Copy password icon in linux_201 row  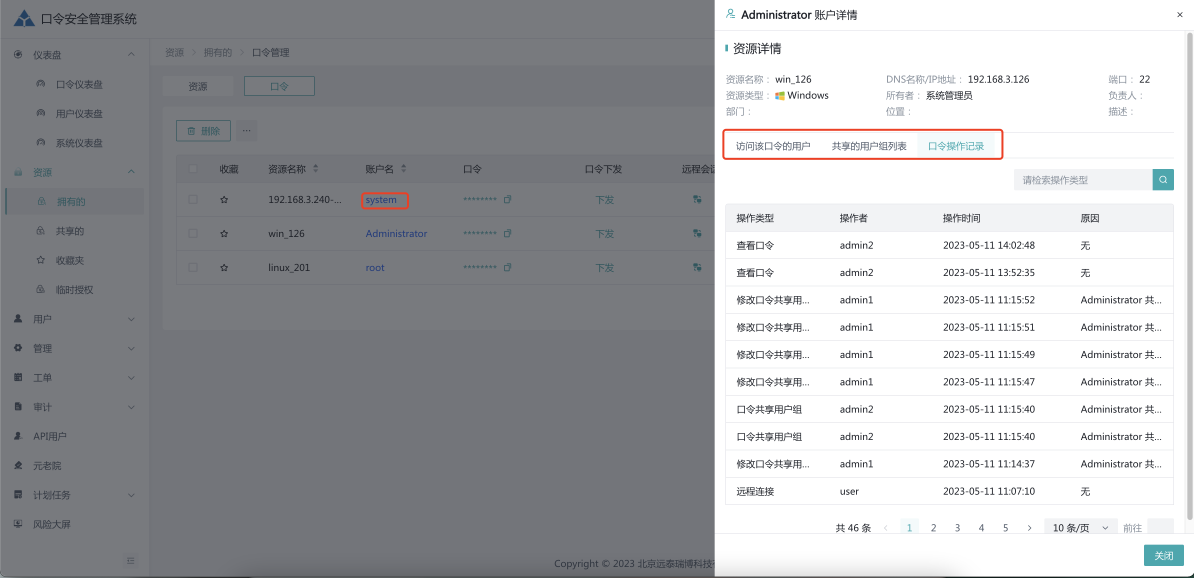coord(507,268)
